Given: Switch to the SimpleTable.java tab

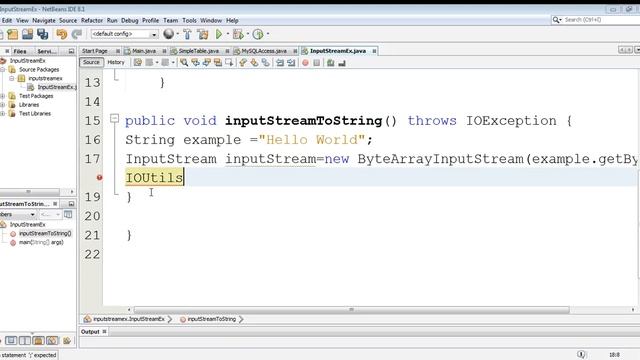Looking at the screenshot, I should pyautogui.click(x=199, y=51).
